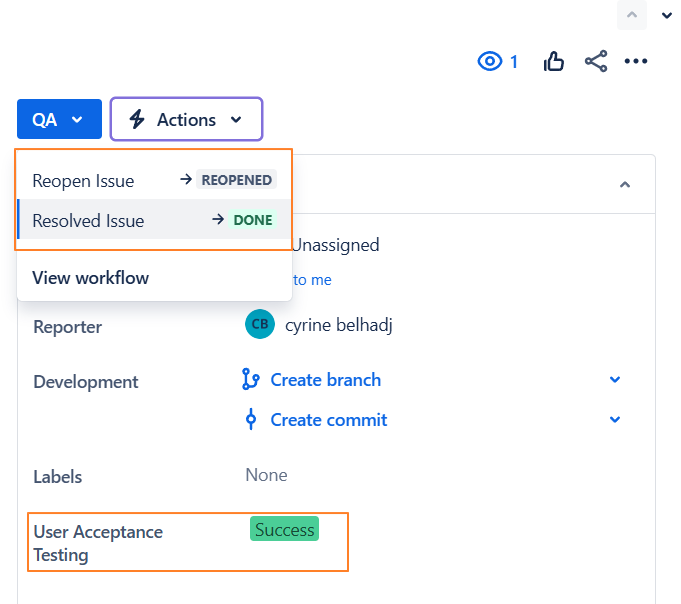
Task: Expand the Create commit options chevron
Action: (615, 420)
